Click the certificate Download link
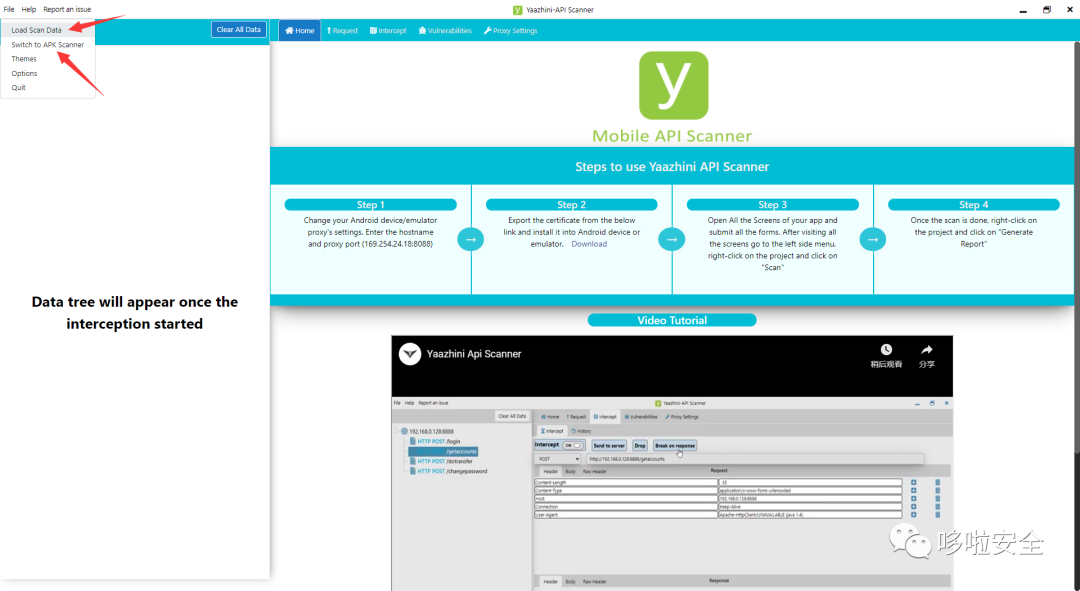 [589, 244]
